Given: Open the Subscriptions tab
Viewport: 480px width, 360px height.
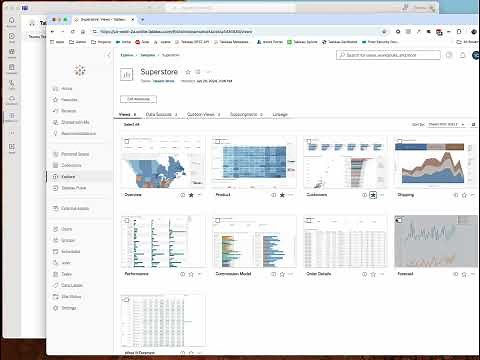Looking at the screenshot, I should click(x=246, y=114).
